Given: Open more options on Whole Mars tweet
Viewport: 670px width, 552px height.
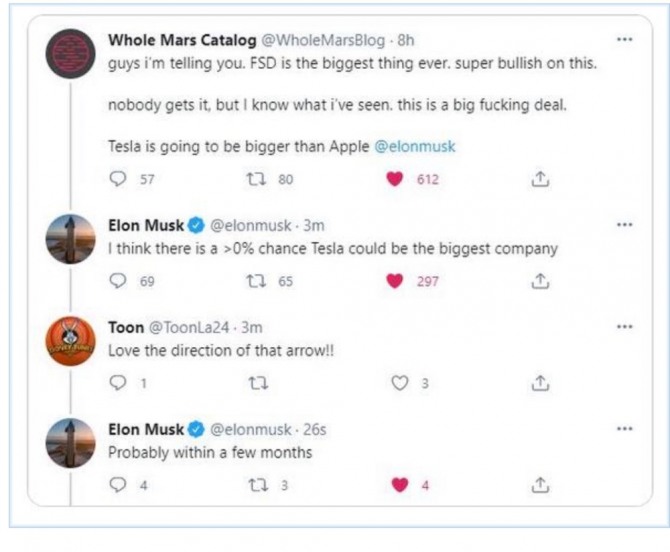Looking at the screenshot, I should 625,40.
